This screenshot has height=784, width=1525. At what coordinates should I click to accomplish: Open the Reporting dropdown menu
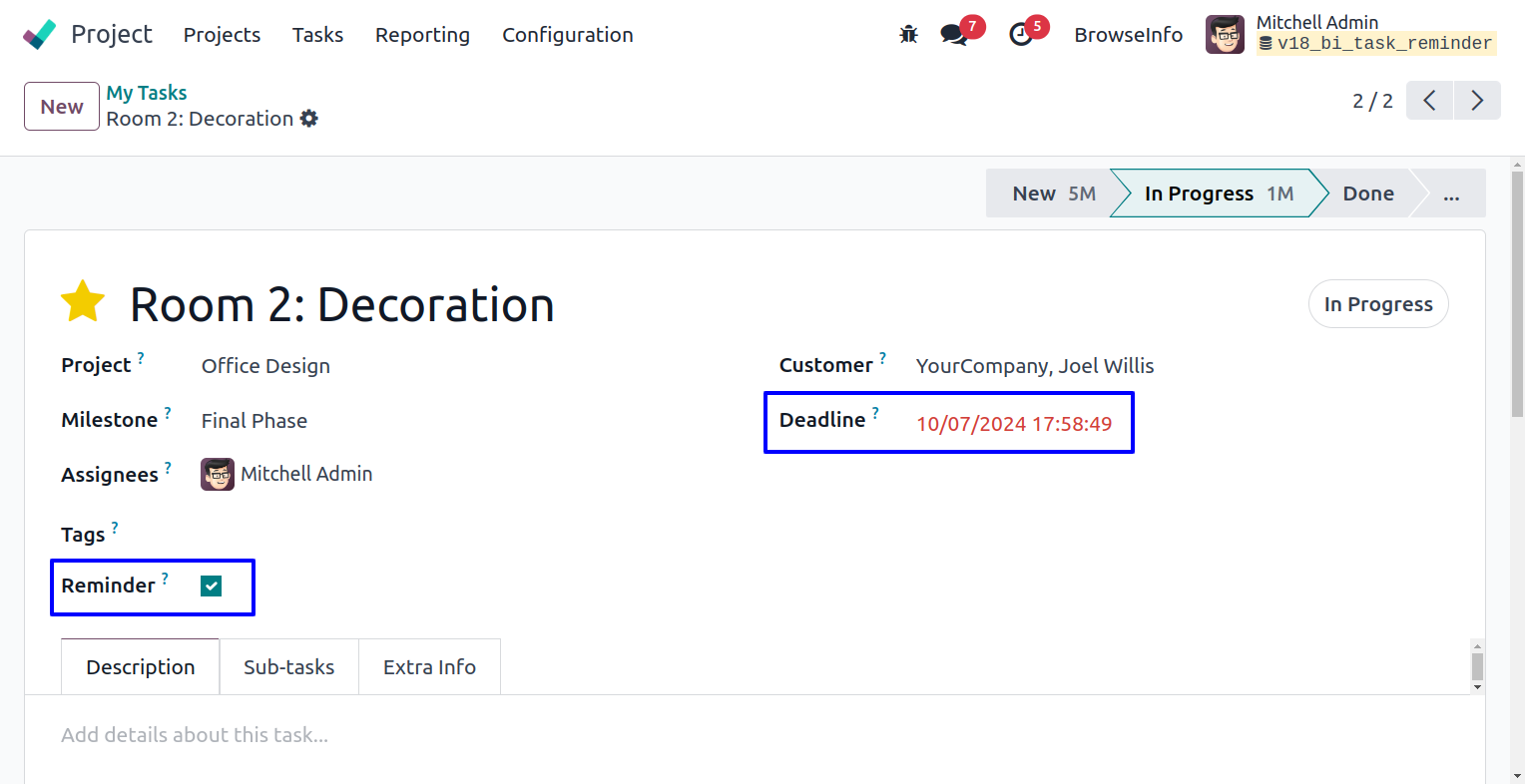422,35
